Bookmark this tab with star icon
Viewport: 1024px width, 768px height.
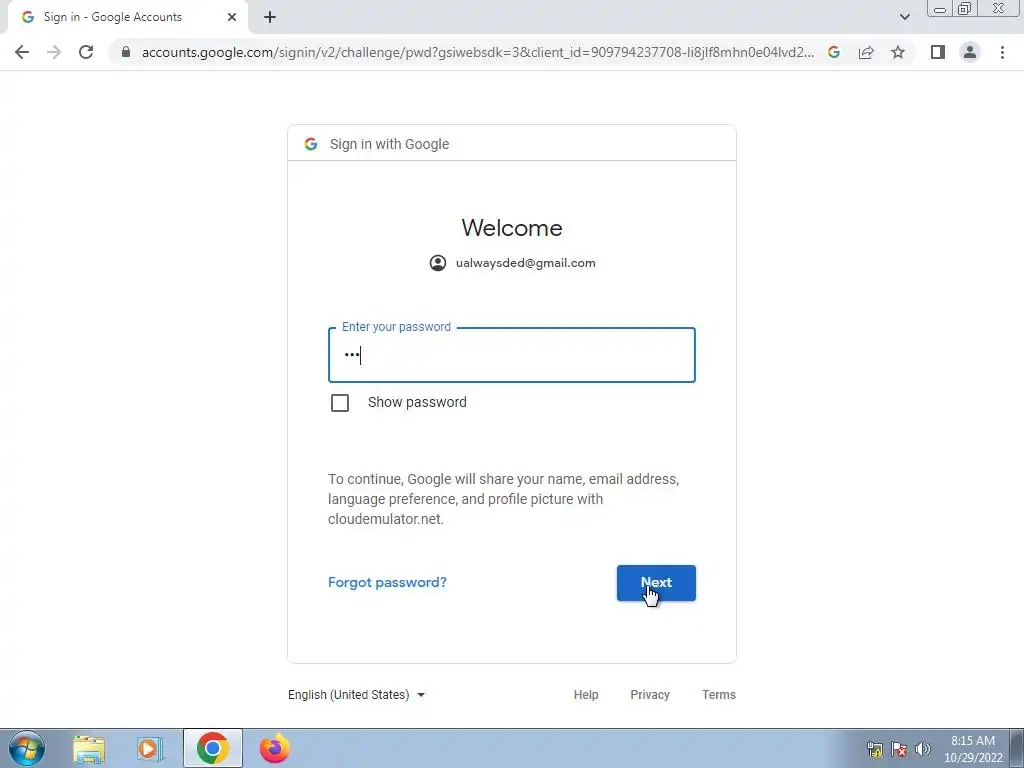[x=898, y=52]
